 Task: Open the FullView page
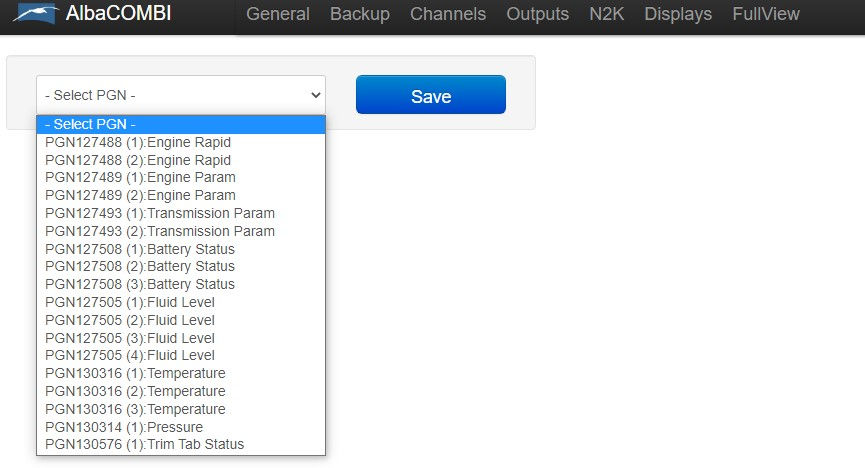tap(766, 14)
